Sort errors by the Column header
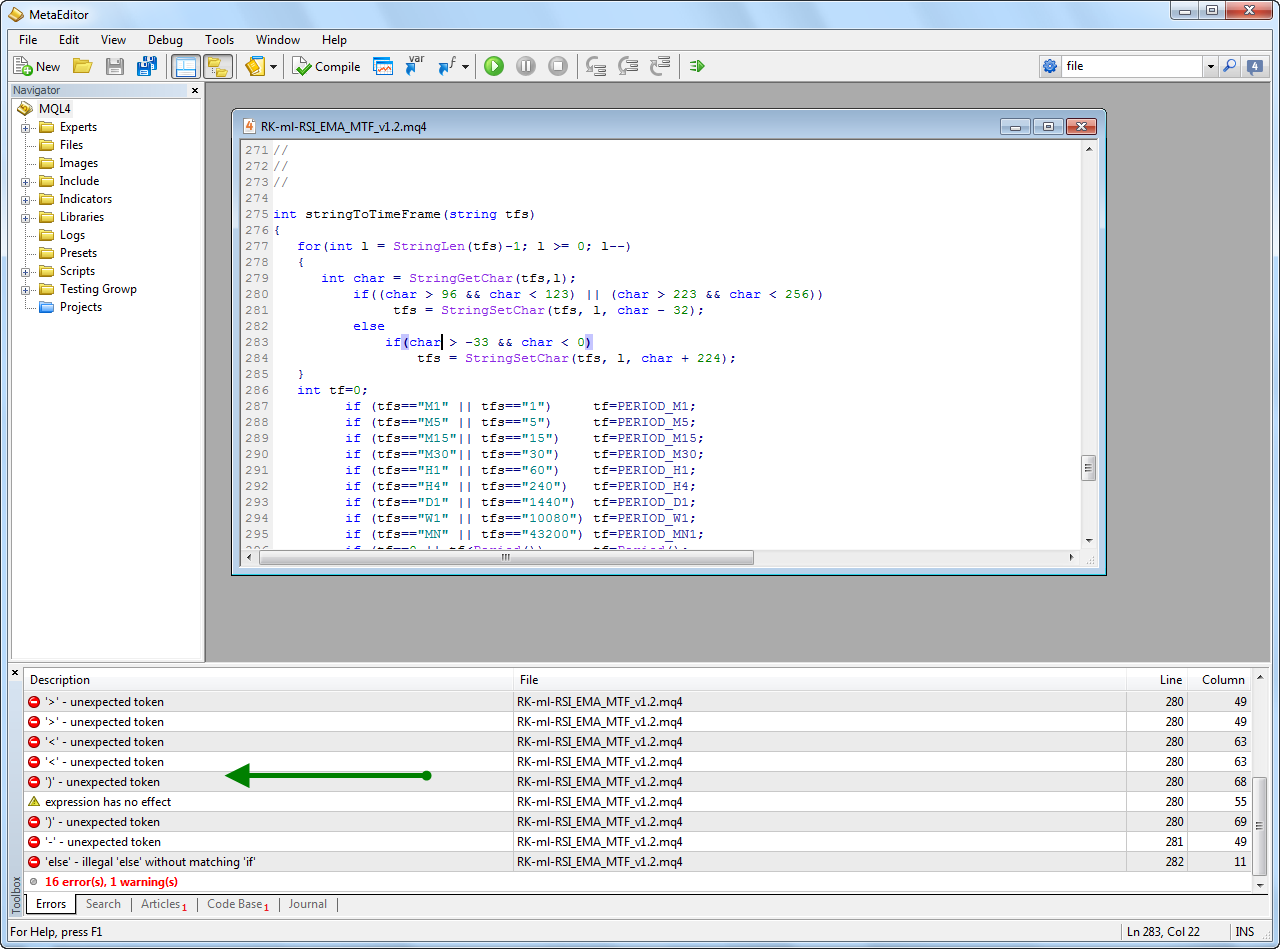 1221,680
